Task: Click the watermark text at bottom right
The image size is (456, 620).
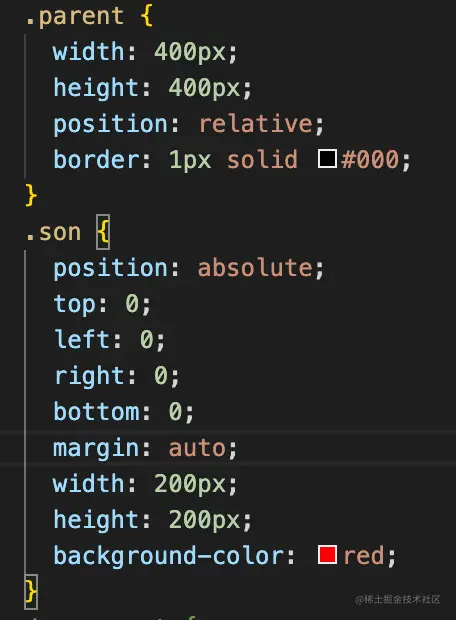Action: 397,599
